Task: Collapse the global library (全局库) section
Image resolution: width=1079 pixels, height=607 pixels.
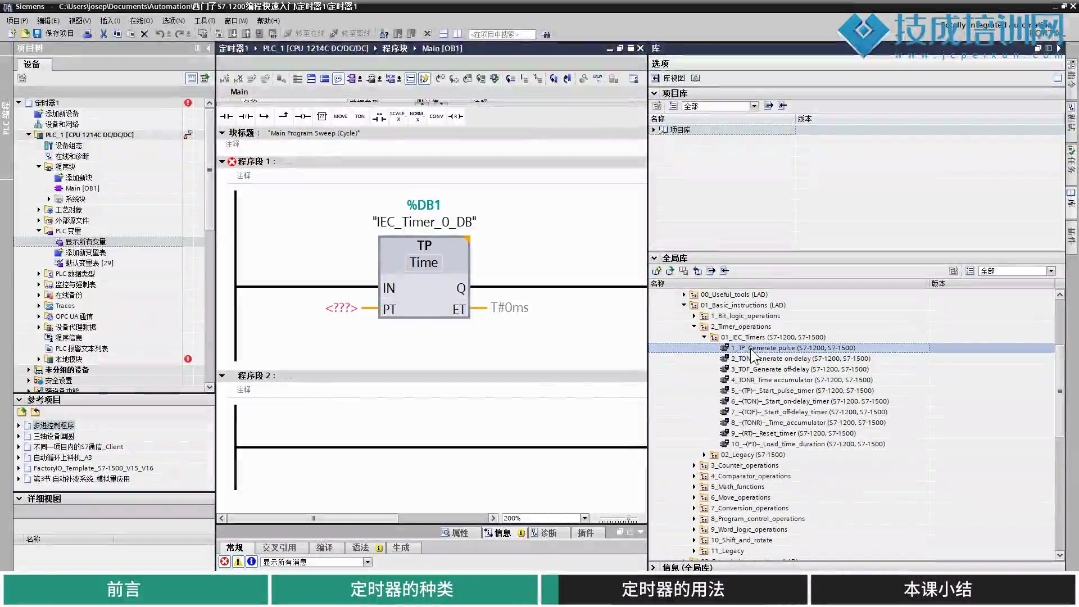Action: [x=654, y=258]
